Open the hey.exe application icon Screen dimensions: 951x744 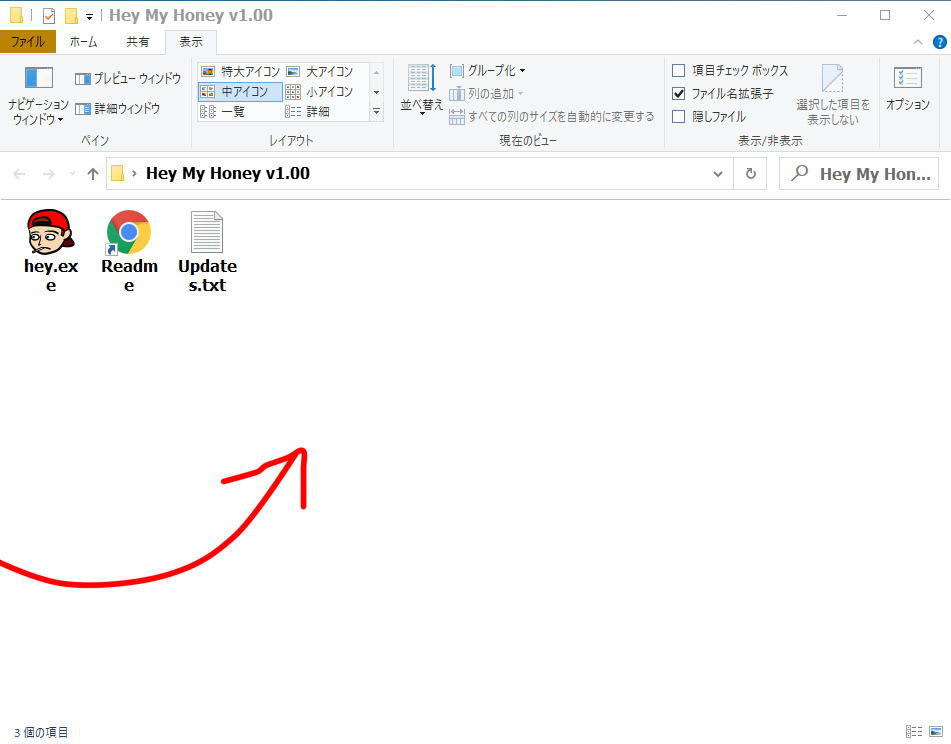point(50,233)
